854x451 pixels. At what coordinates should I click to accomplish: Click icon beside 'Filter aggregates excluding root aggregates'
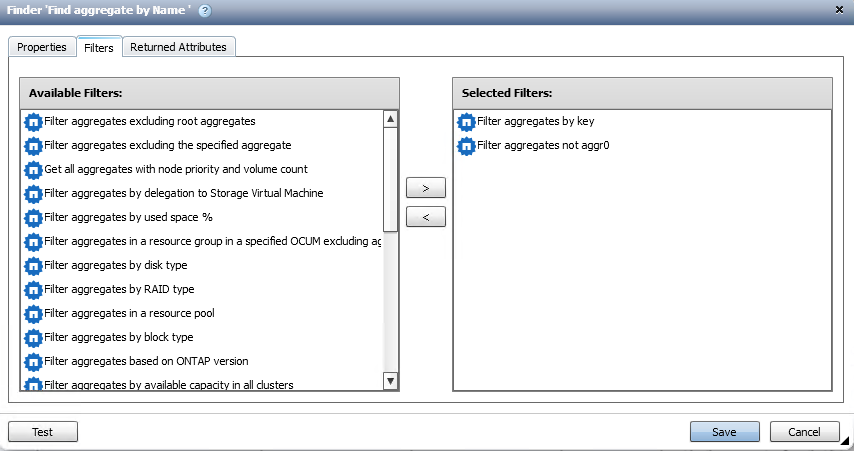pyautogui.click(x=33, y=122)
